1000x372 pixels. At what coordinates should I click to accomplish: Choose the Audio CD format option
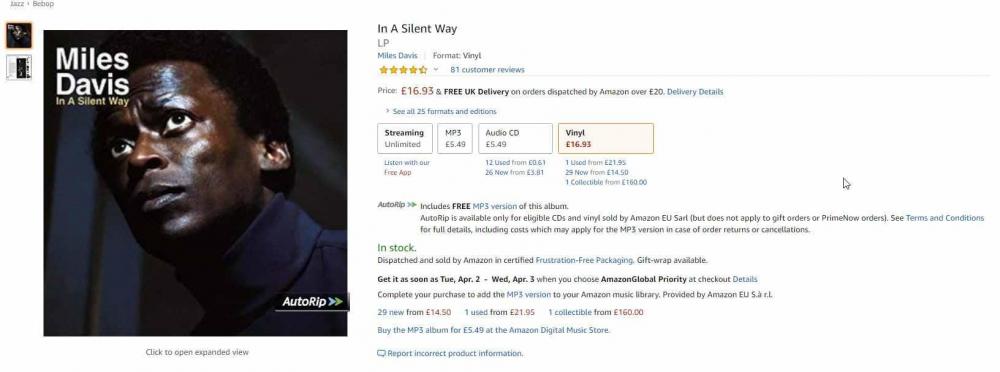coord(515,138)
